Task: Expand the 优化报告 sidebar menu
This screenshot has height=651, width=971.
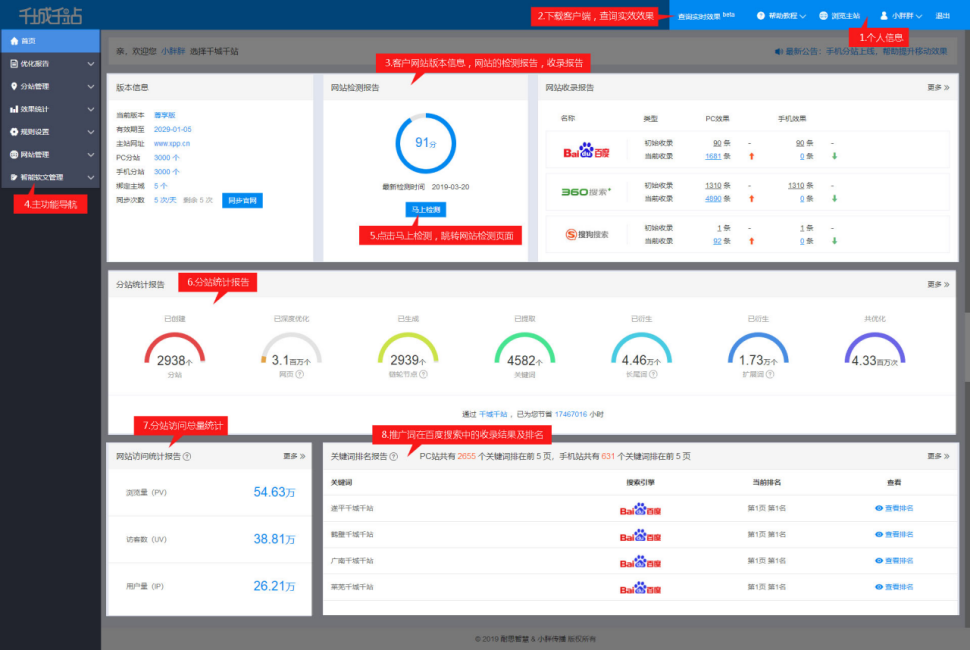Action: [x=50, y=64]
